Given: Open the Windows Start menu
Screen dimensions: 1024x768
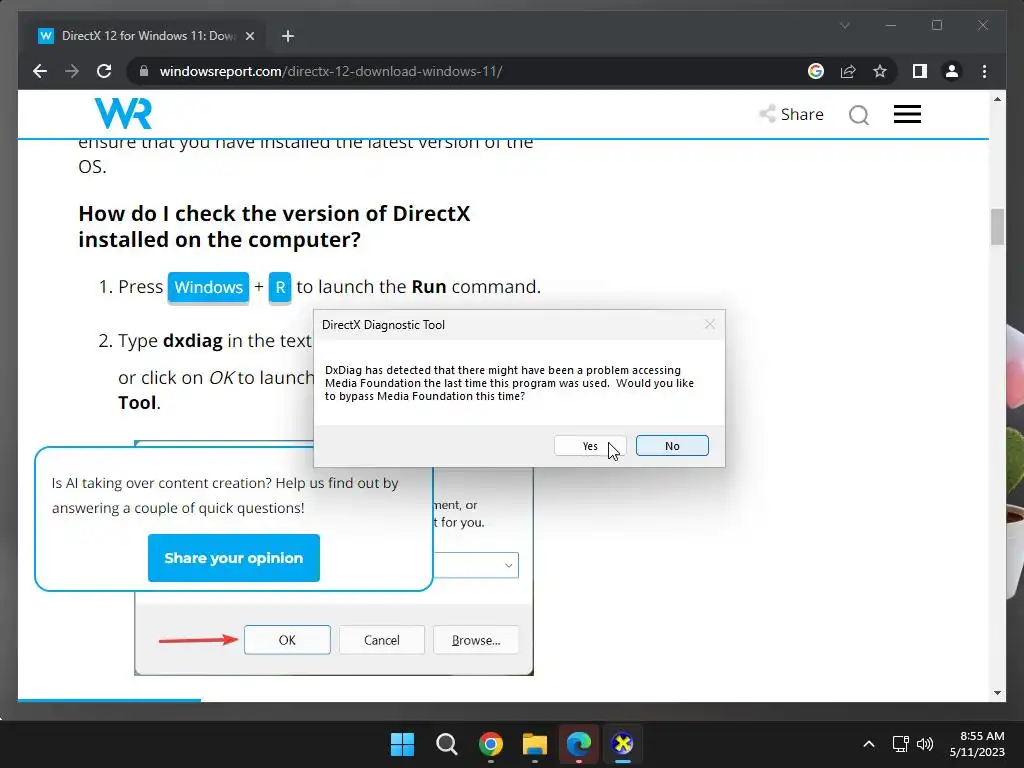Looking at the screenshot, I should 402,744.
